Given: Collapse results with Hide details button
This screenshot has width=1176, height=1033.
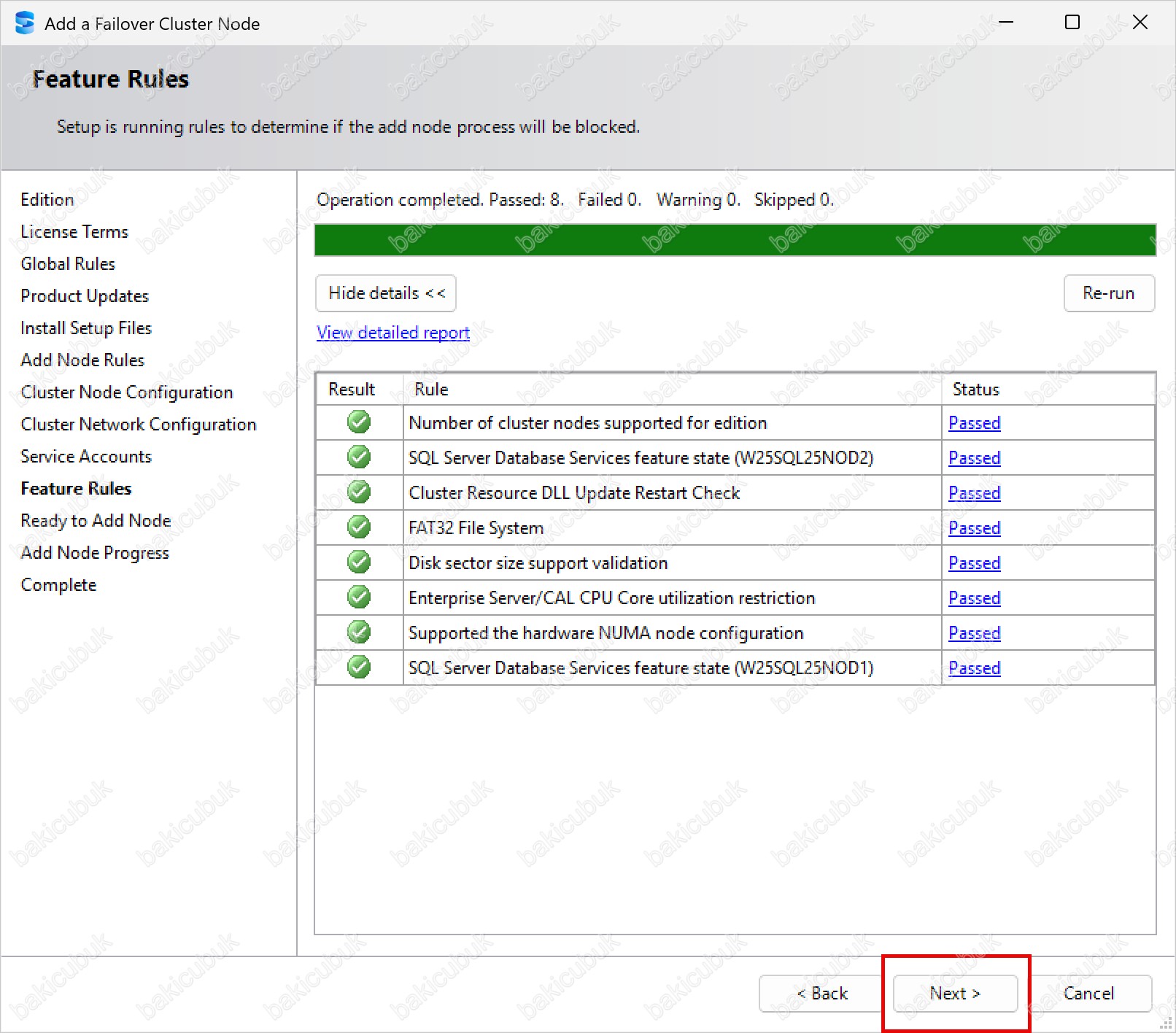Looking at the screenshot, I should pos(386,293).
